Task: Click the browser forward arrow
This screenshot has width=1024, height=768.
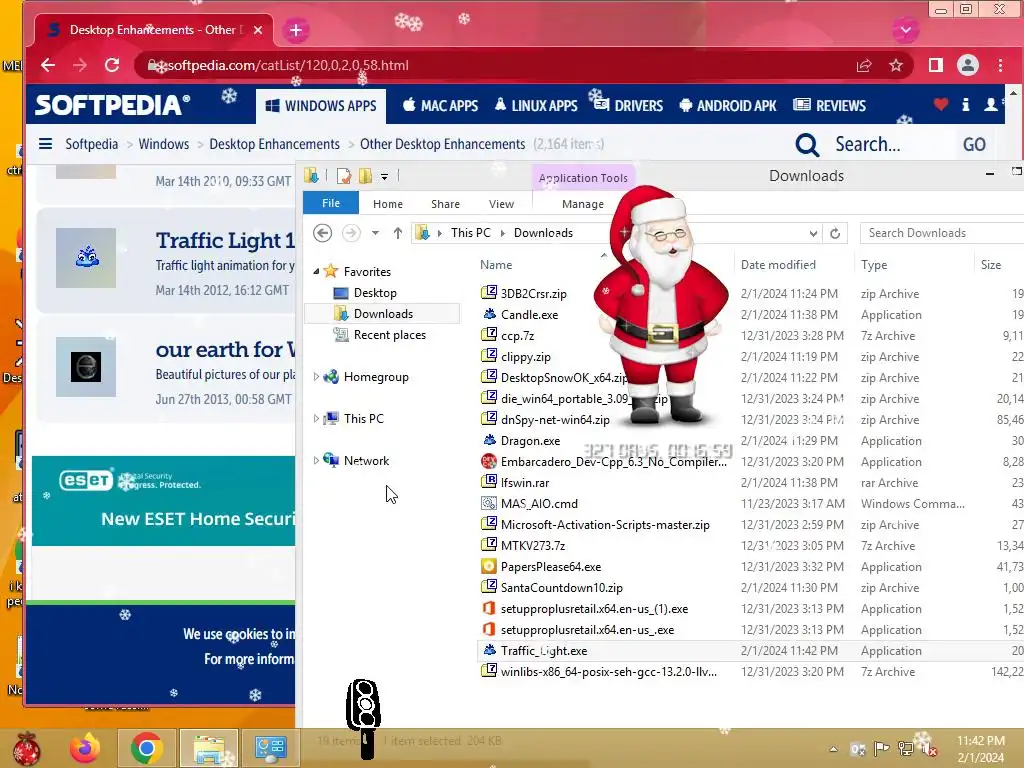Action: tap(80, 65)
